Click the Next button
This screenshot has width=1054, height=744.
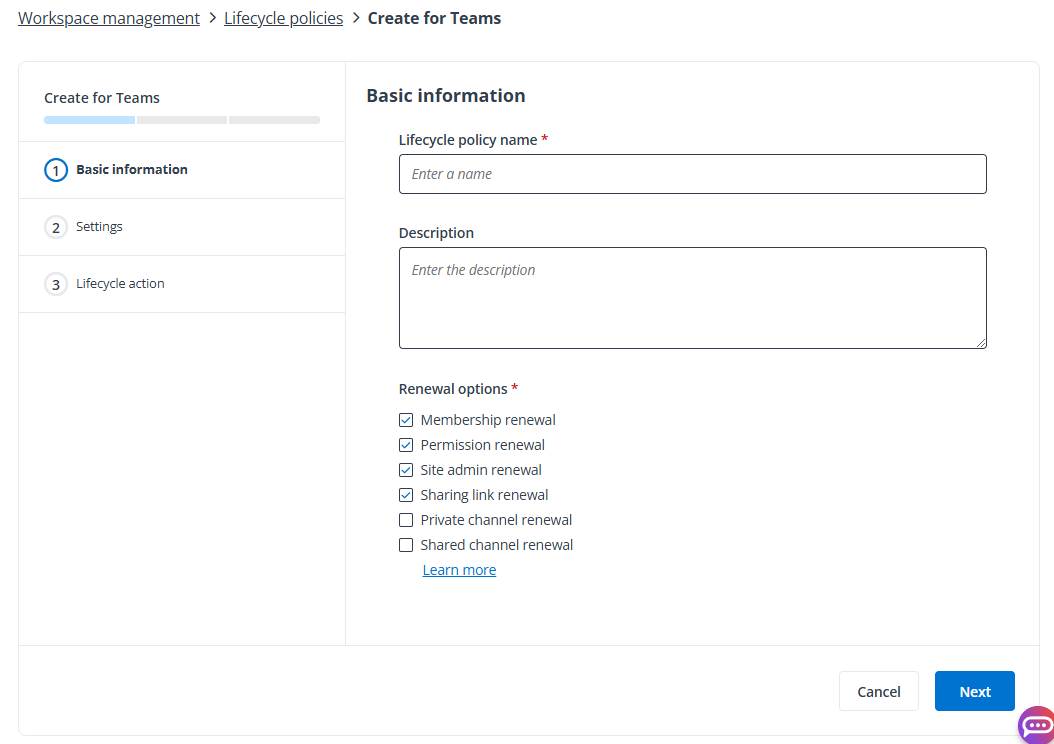coord(974,691)
